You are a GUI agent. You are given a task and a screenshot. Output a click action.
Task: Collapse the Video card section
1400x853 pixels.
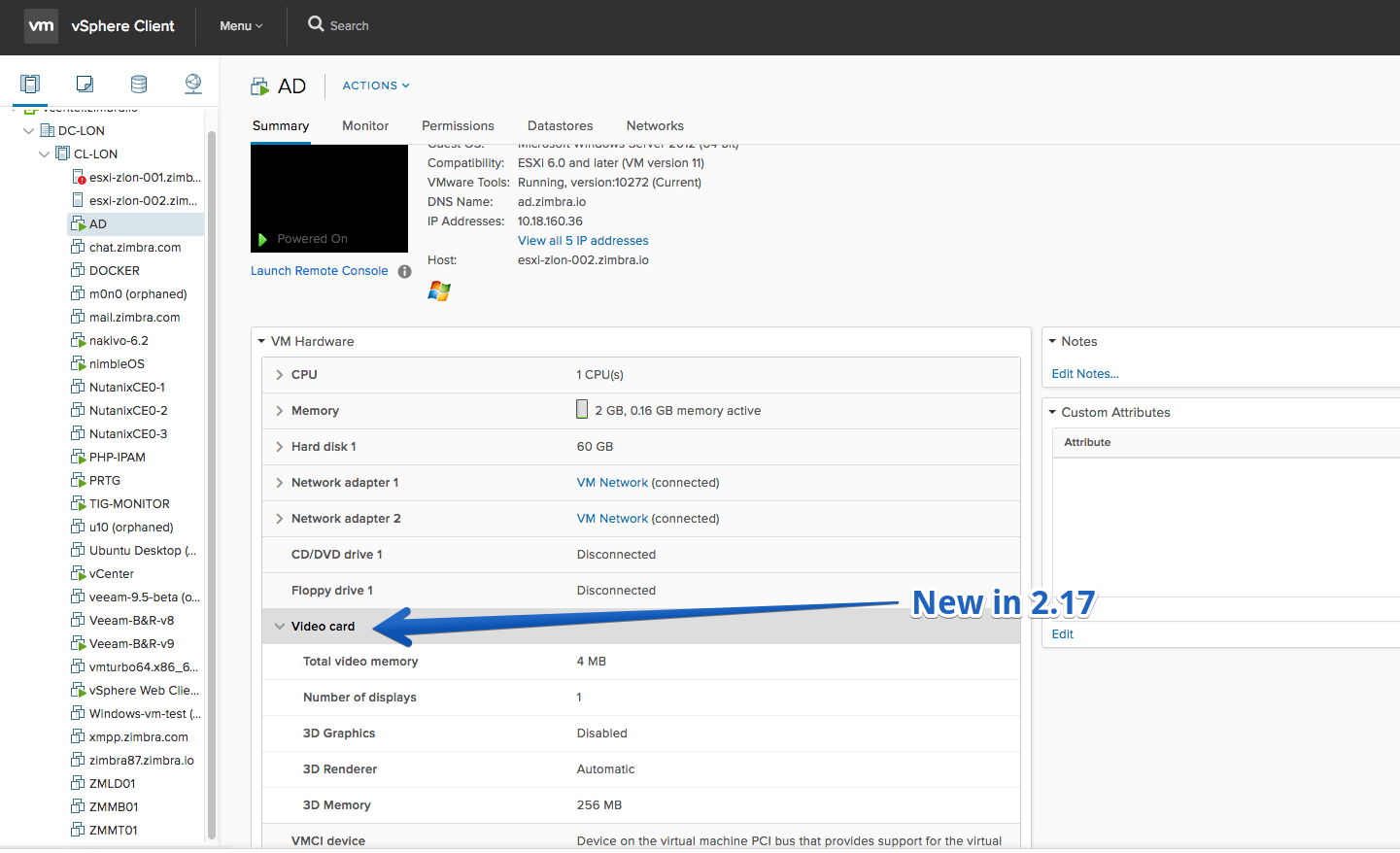click(x=280, y=627)
